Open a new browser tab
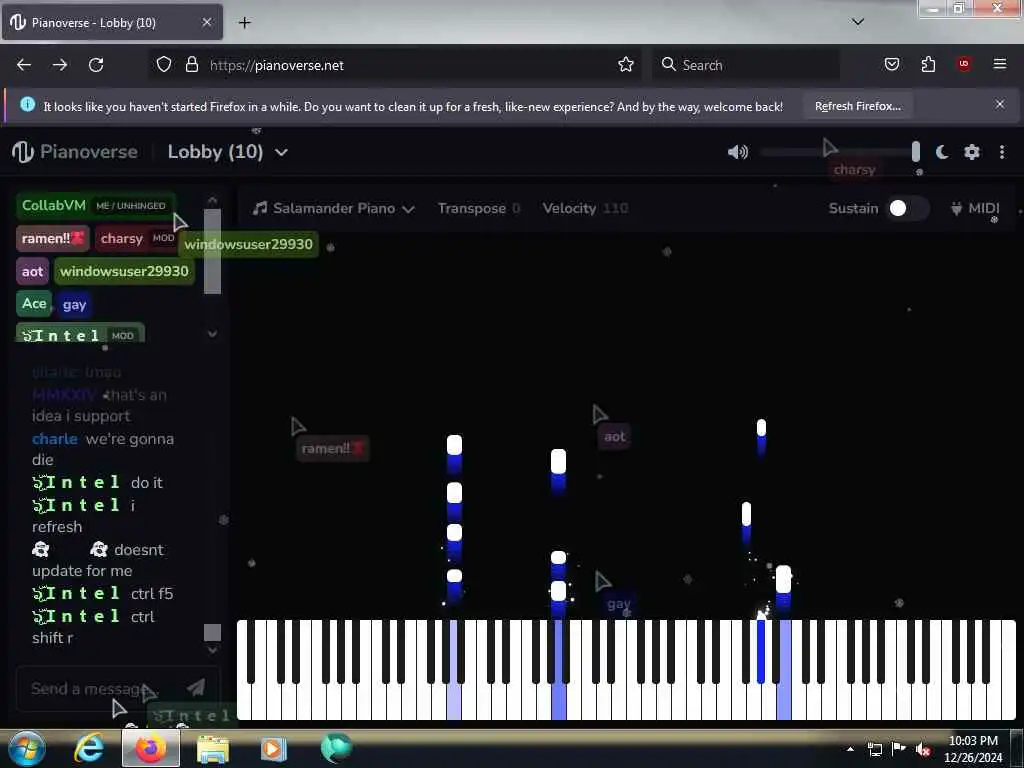The image size is (1024, 768). click(245, 23)
